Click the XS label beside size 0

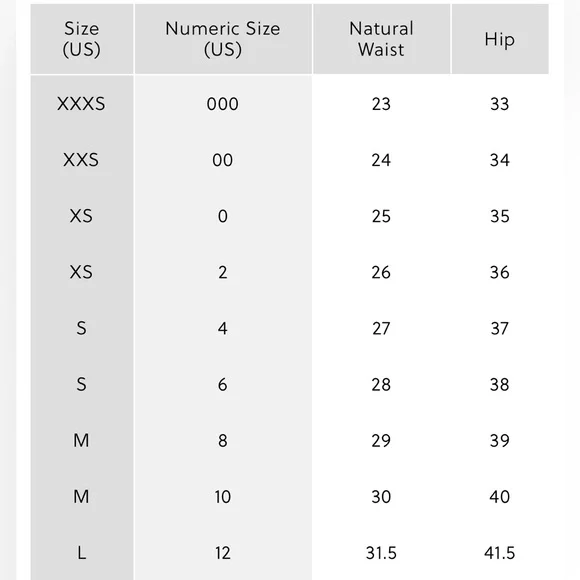[x=81, y=216]
